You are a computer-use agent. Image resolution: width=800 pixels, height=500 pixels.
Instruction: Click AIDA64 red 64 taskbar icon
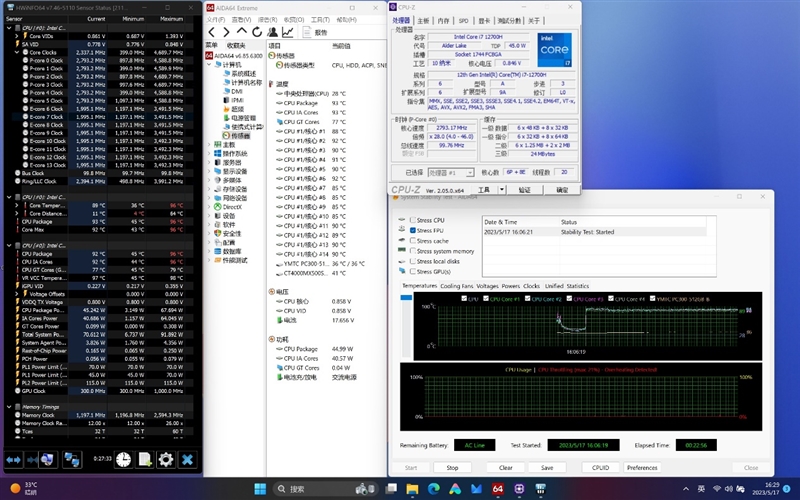497,489
